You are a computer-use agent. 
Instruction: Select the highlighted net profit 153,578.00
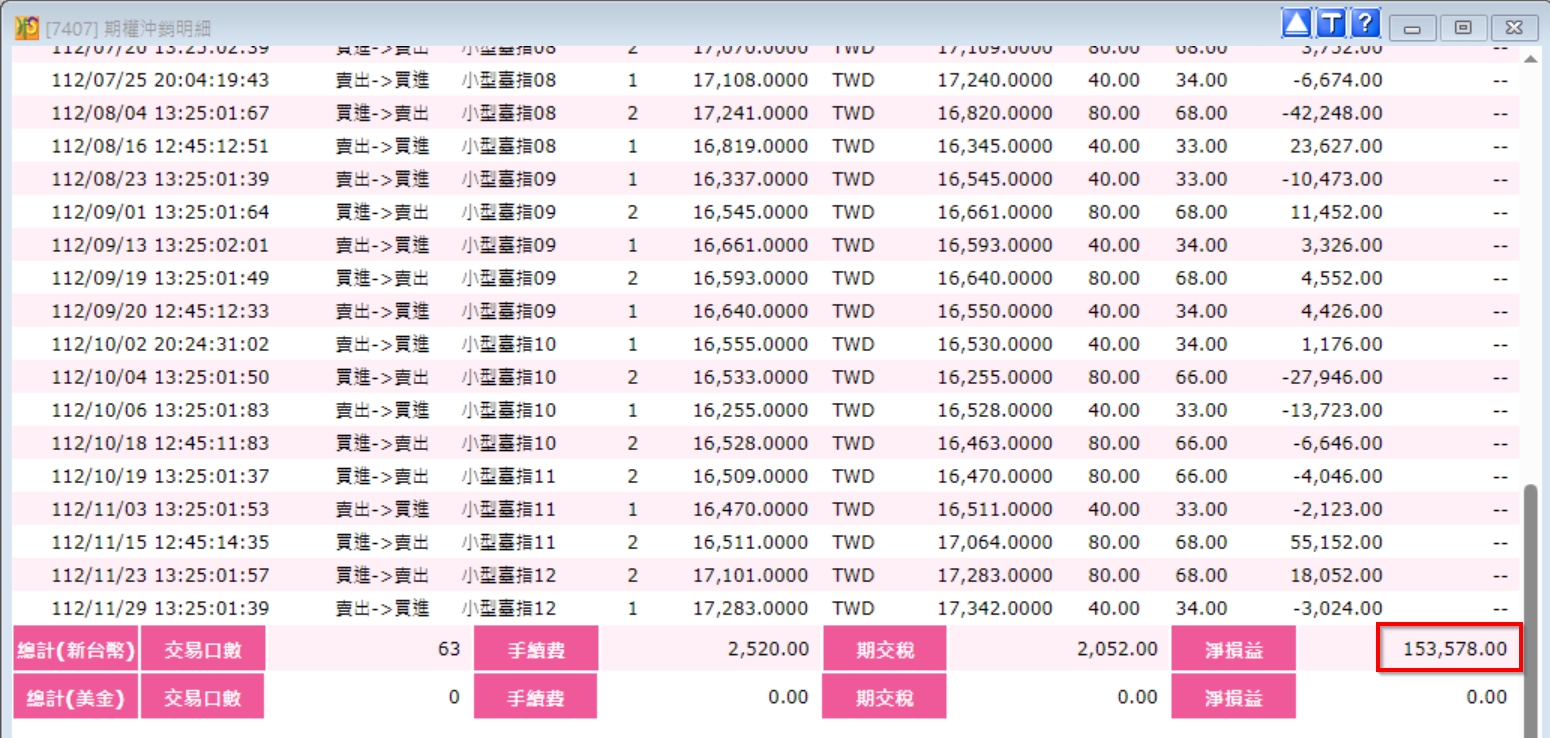coord(1450,648)
